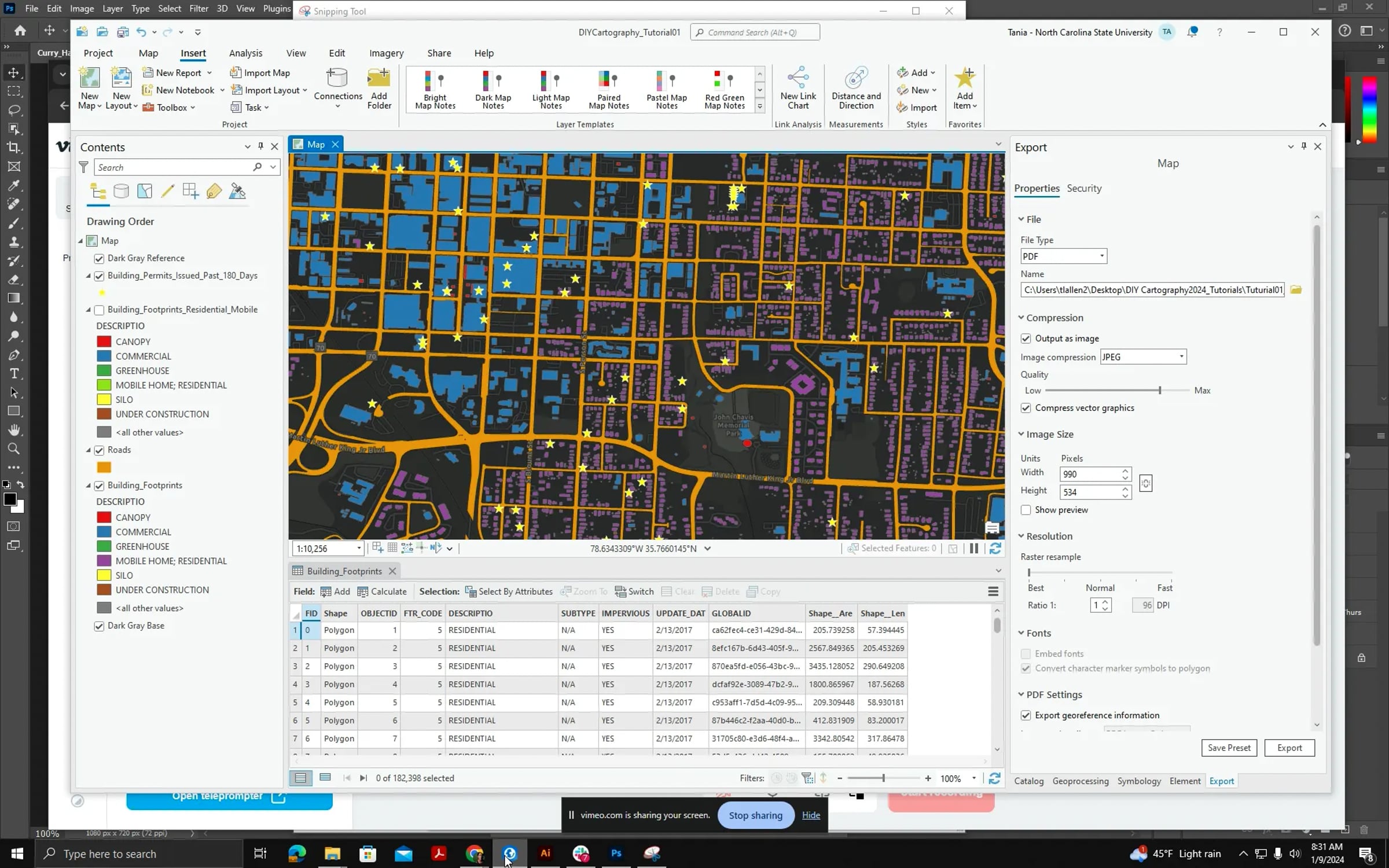Click Select By Attributes icon
The image size is (1389, 868).
pos(471,591)
